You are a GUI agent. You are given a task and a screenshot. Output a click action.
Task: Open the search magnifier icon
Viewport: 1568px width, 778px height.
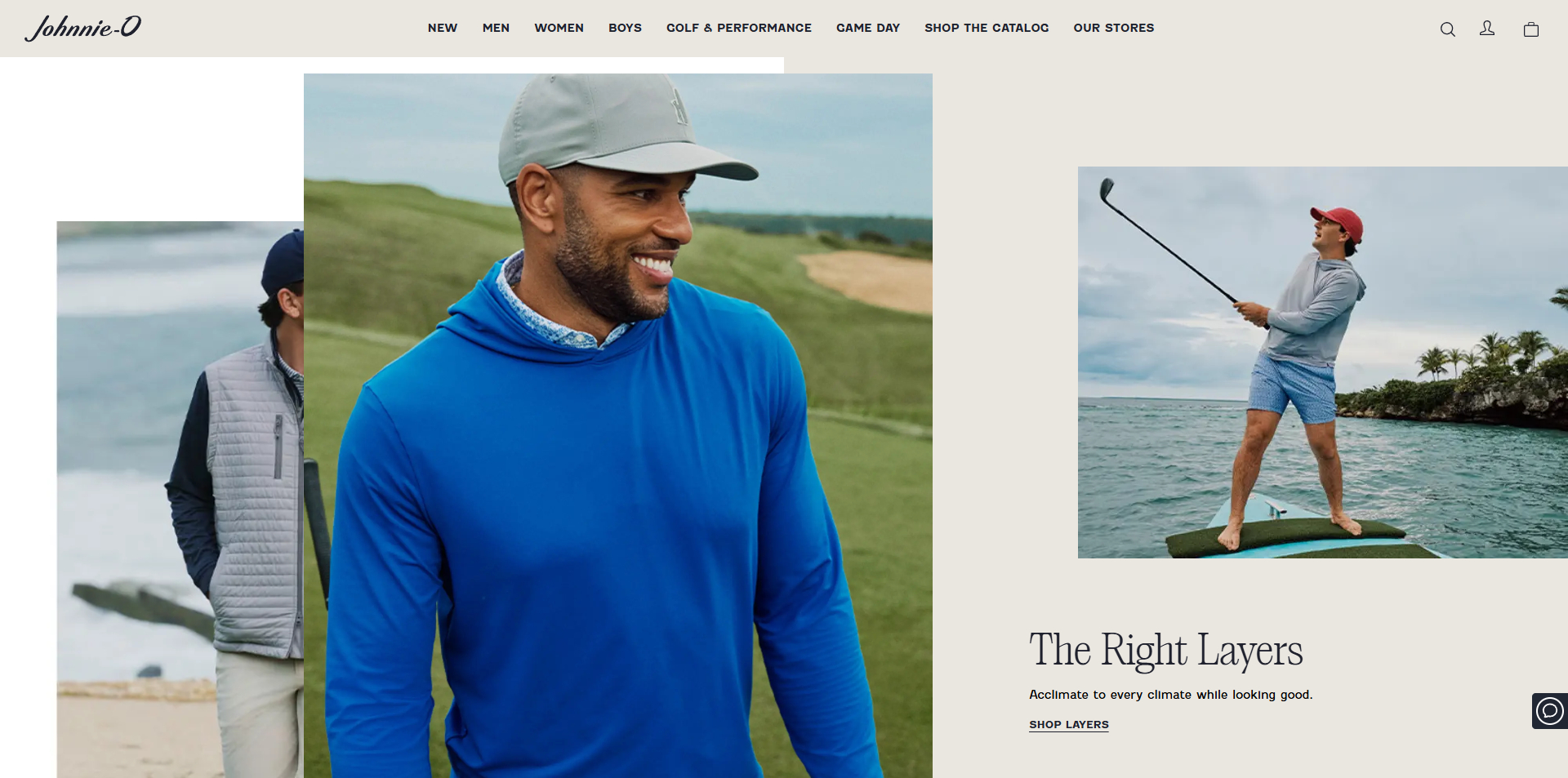[x=1447, y=29]
